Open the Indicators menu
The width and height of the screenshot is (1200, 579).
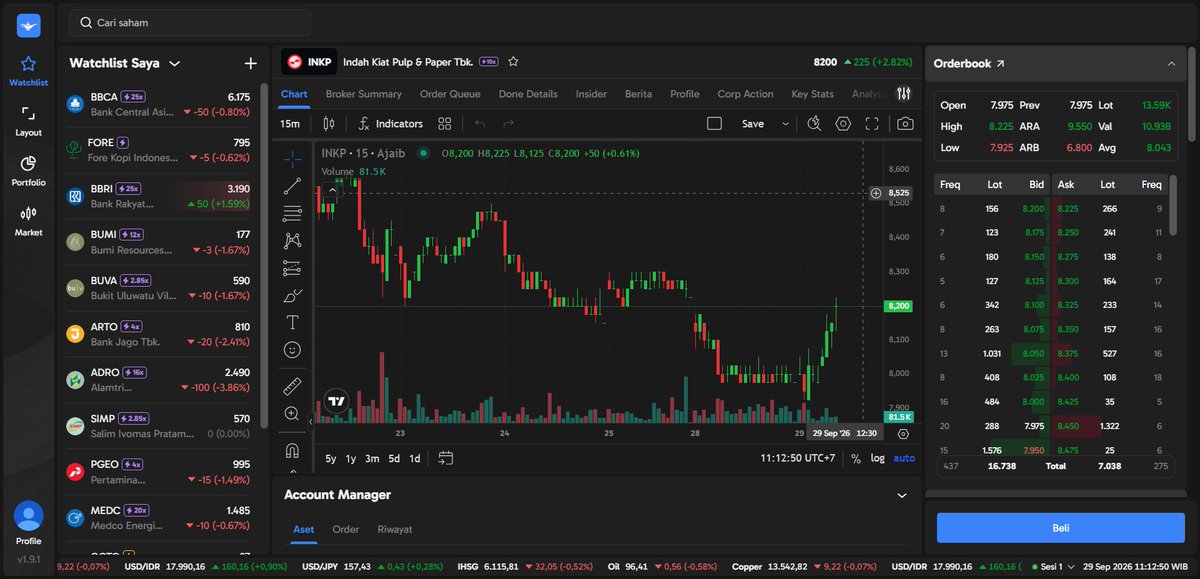click(390, 124)
